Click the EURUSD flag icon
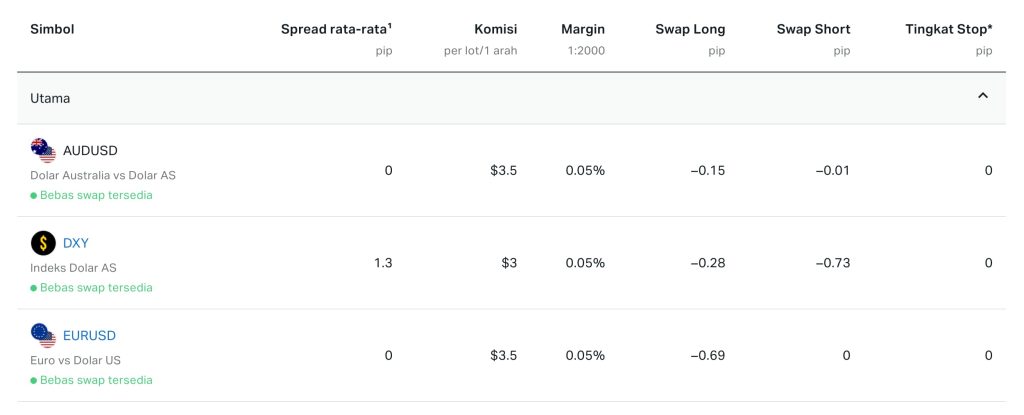The image size is (1024, 415). coord(43,335)
